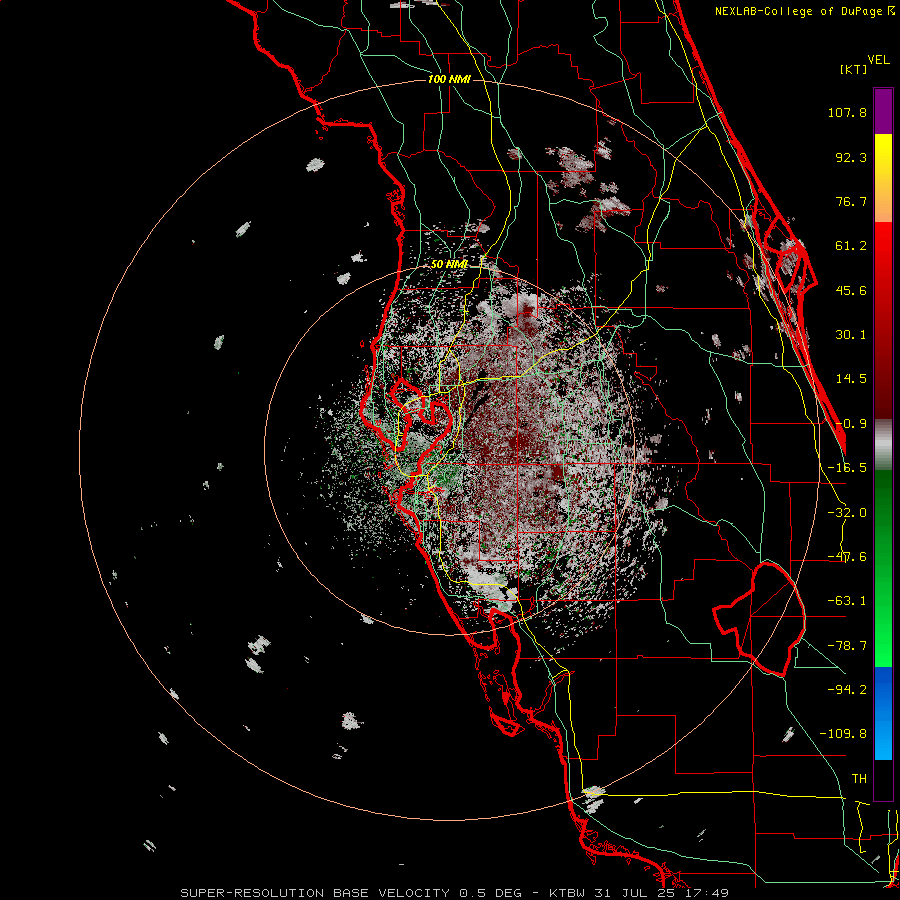Select the 61.2 value on velocity scale
This screenshot has width=900, height=900.
(x=851, y=246)
